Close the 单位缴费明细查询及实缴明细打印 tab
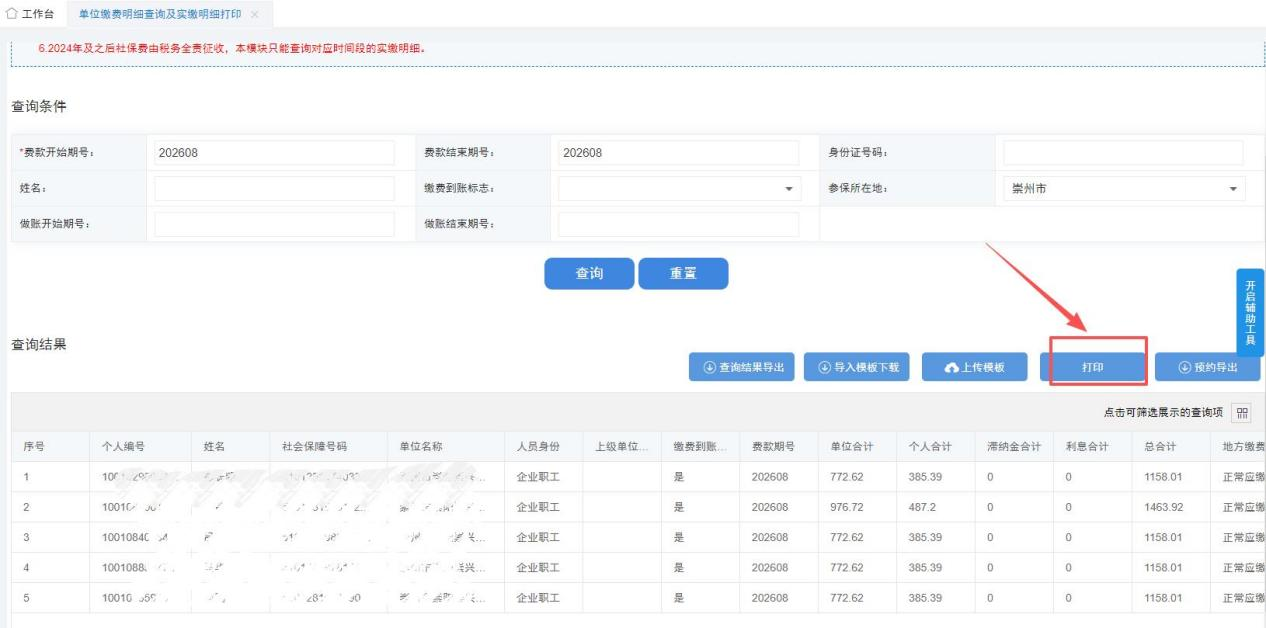This screenshot has height=628, width=1266. click(x=255, y=14)
